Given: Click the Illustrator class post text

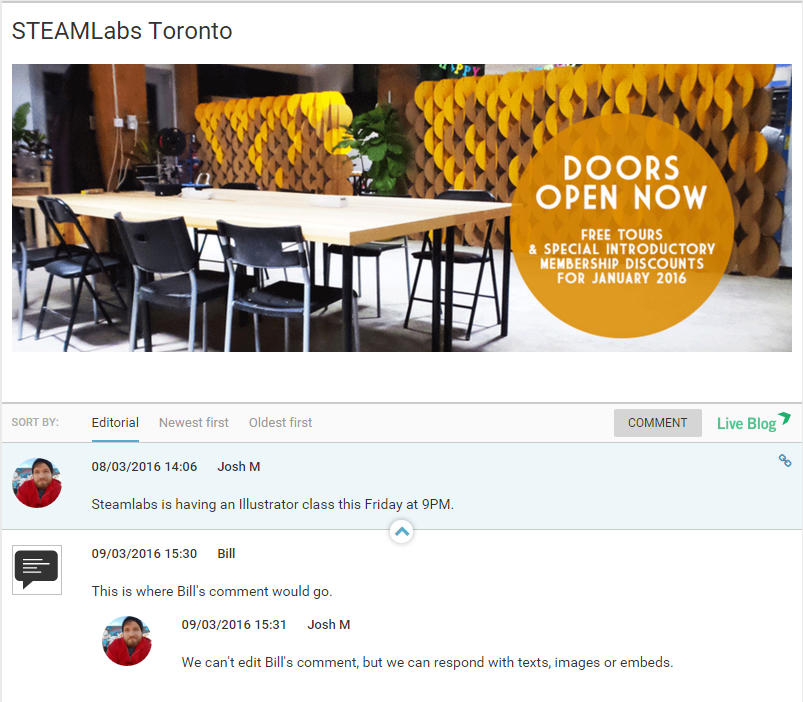Looking at the screenshot, I should (272, 504).
